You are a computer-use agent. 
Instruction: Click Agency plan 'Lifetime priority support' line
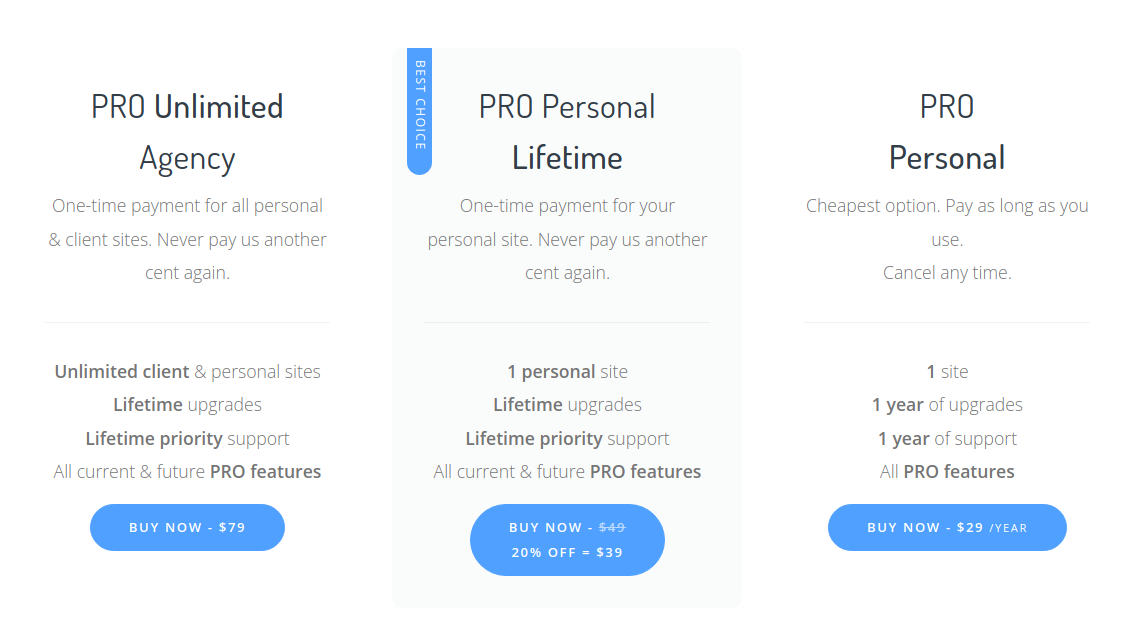point(187,439)
